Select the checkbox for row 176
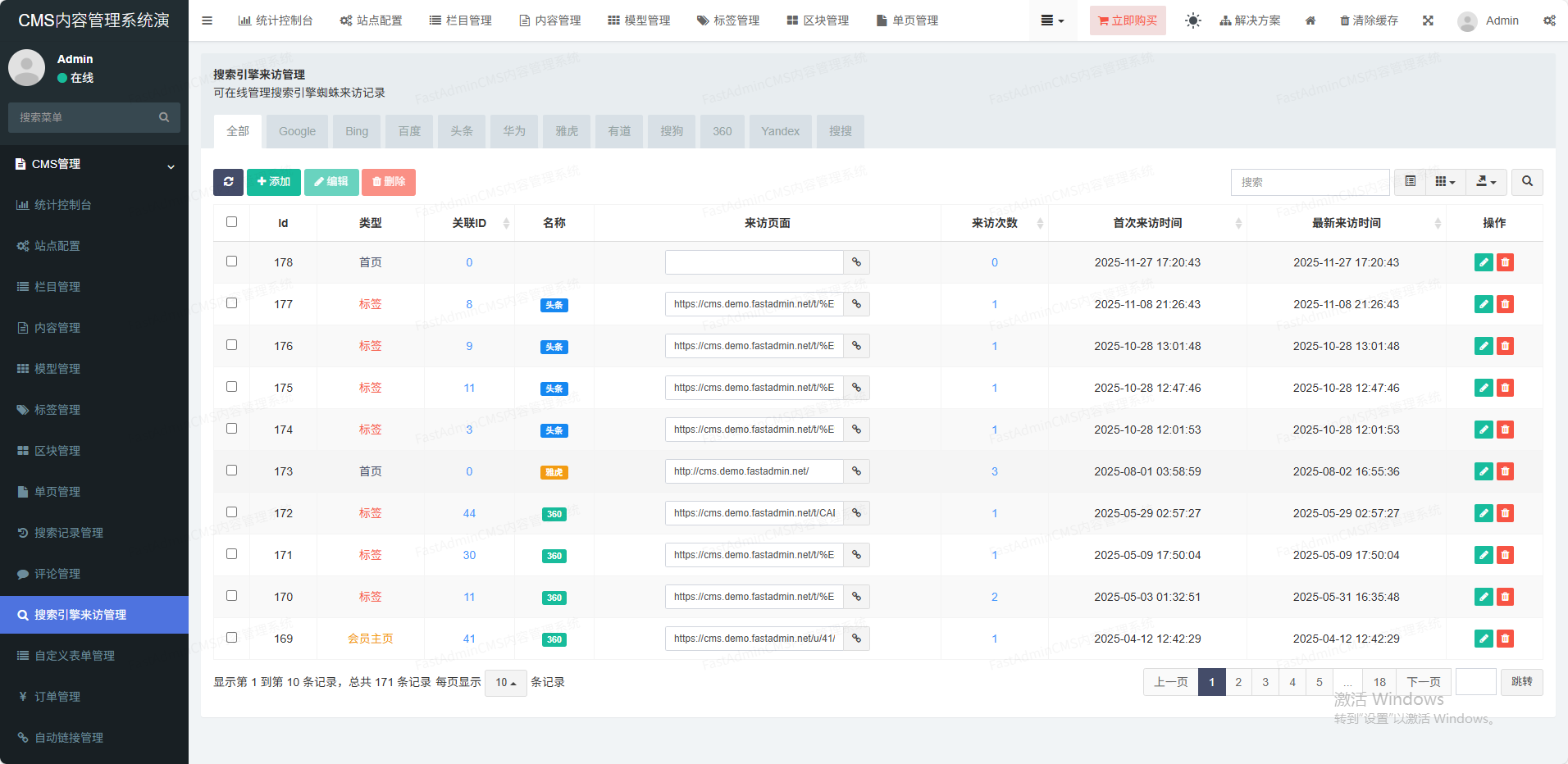The height and width of the screenshot is (764, 1568). coord(232,345)
